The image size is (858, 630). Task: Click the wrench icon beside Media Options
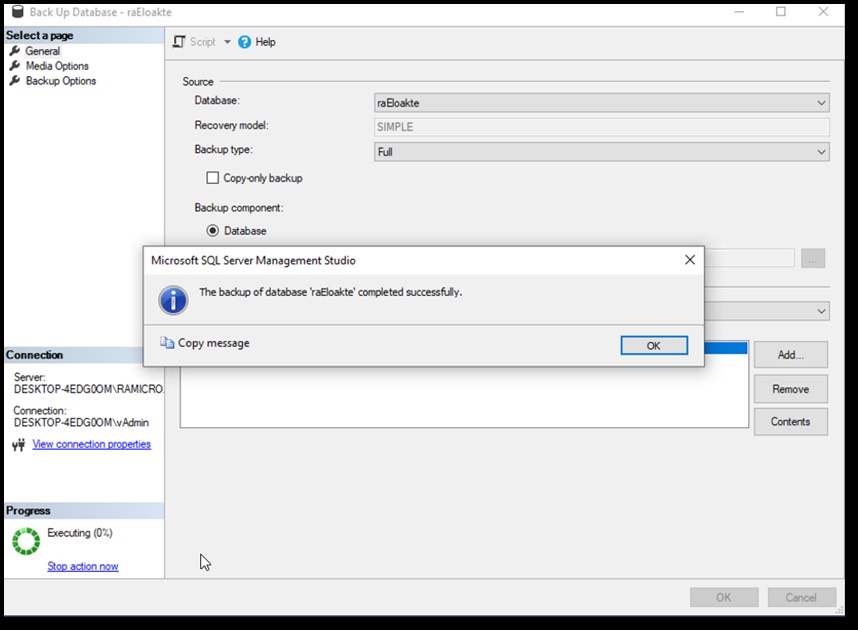tap(15, 66)
